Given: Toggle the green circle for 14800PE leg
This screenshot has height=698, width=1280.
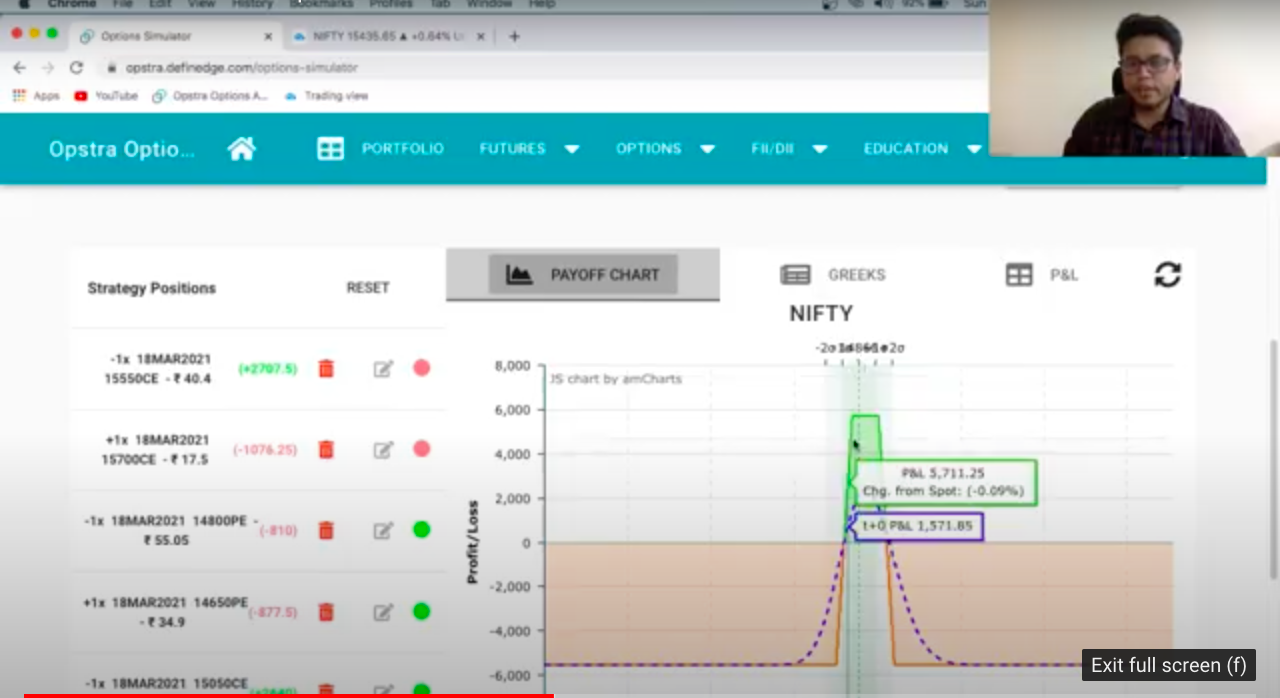Looking at the screenshot, I should pyautogui.click(x=422, y=530).
